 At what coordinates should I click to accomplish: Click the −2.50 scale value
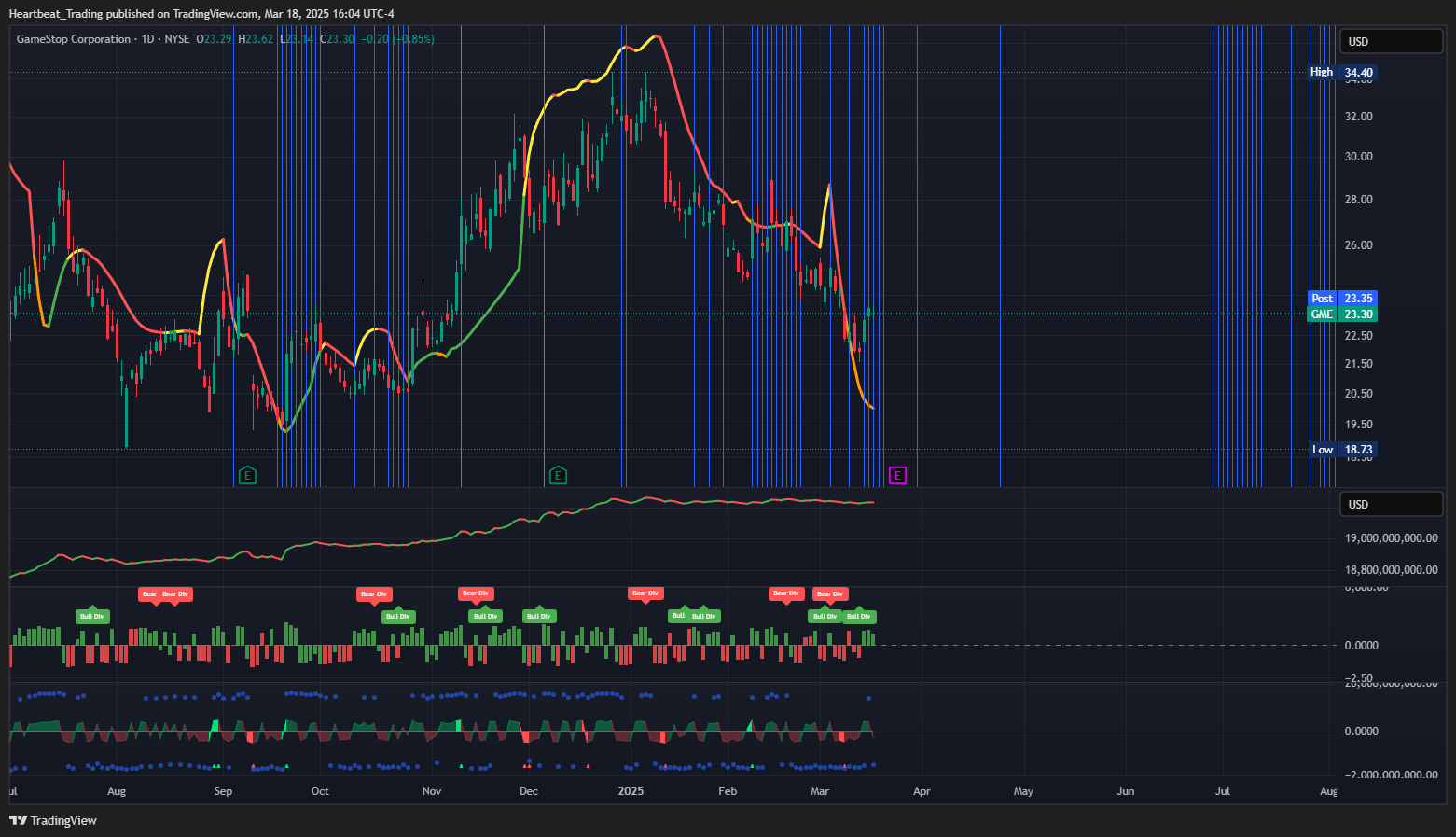[1358, 677]
